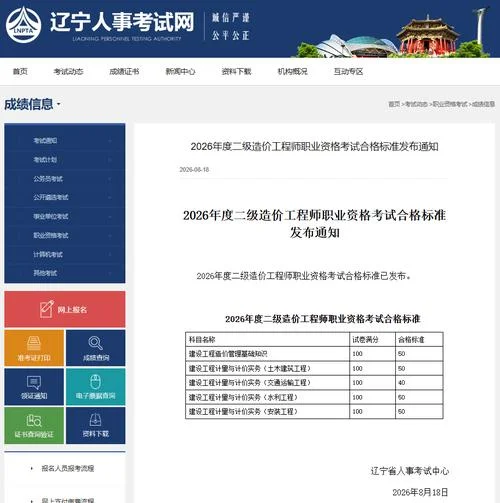Open 考试动态 in the top navigation

(68, 71)
